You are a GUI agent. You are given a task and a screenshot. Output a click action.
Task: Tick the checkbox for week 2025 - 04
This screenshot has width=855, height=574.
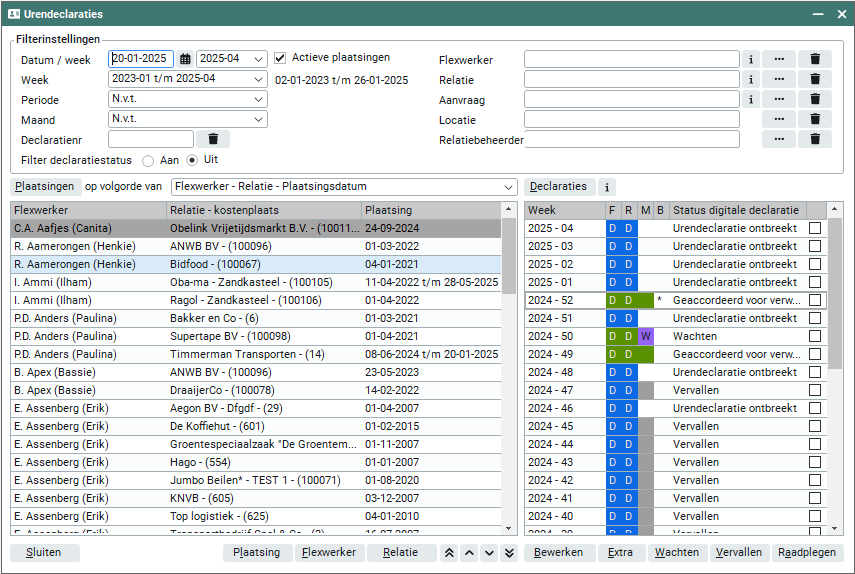point(816,228)
